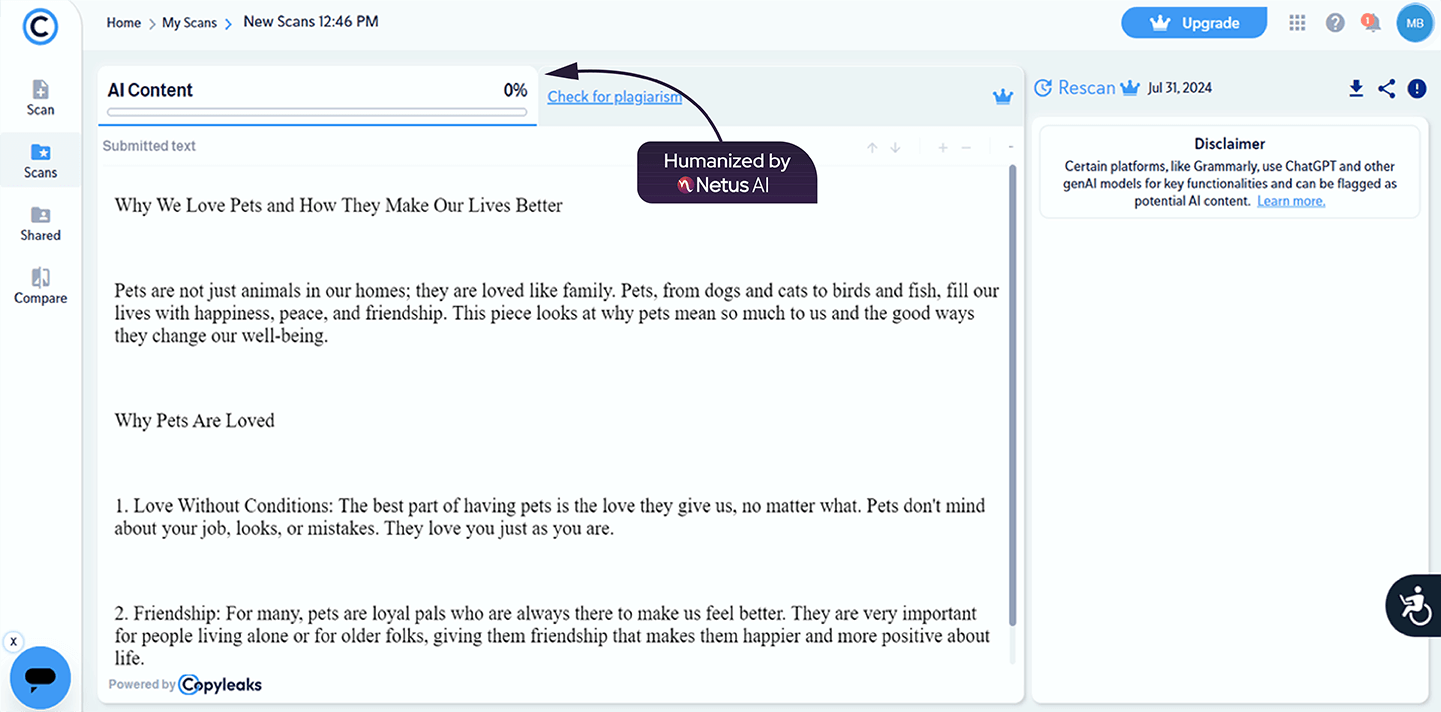Viewport: 1441px width, 712px height.
Task: Click the Check for plagiarism link
Action: [x=614, y=97]
